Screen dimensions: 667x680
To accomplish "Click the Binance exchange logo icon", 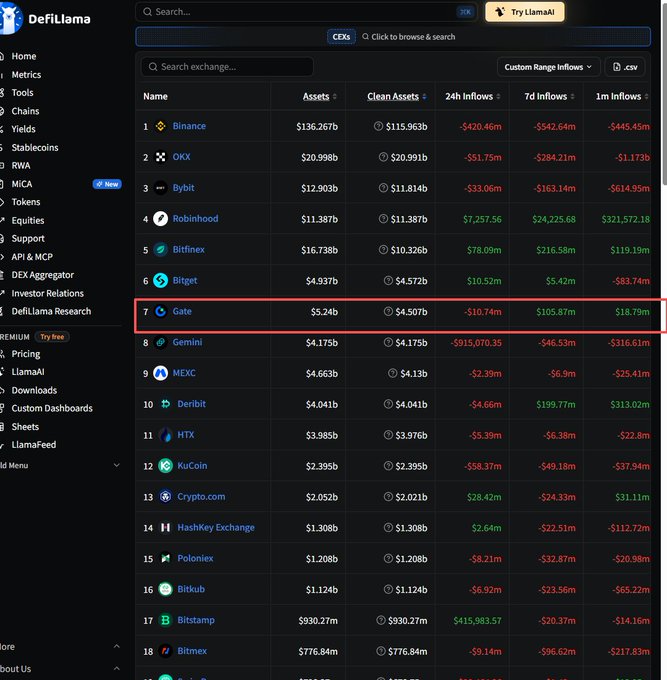I will pos(160,126).
